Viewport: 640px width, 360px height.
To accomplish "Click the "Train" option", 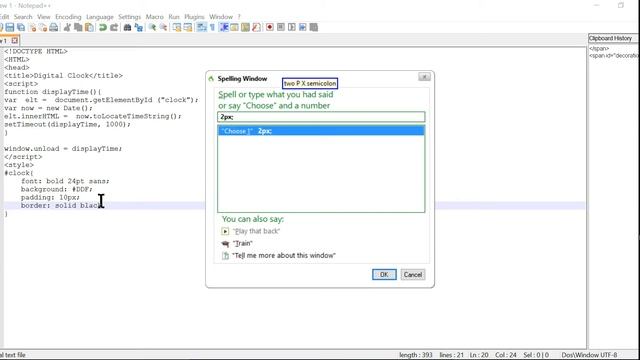I will [242, 243].
